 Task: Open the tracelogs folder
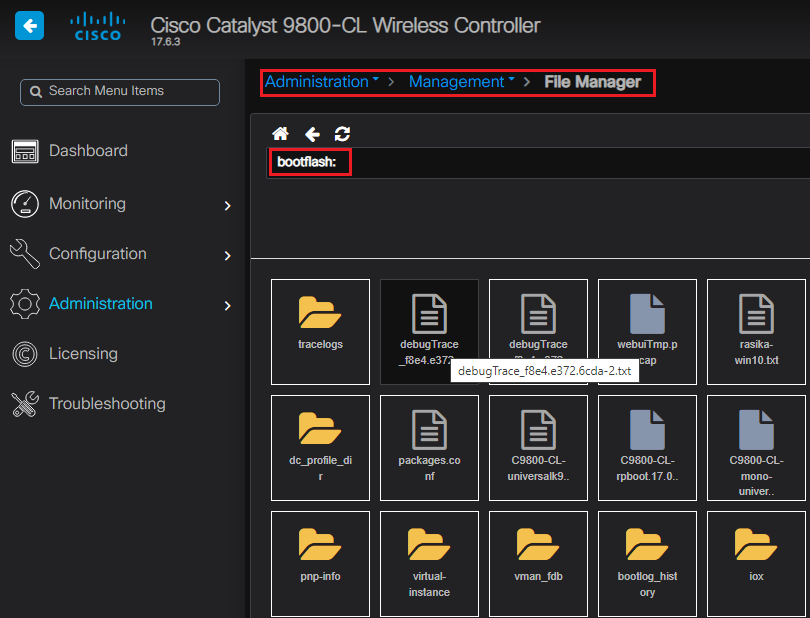click(x=320, y=330)
